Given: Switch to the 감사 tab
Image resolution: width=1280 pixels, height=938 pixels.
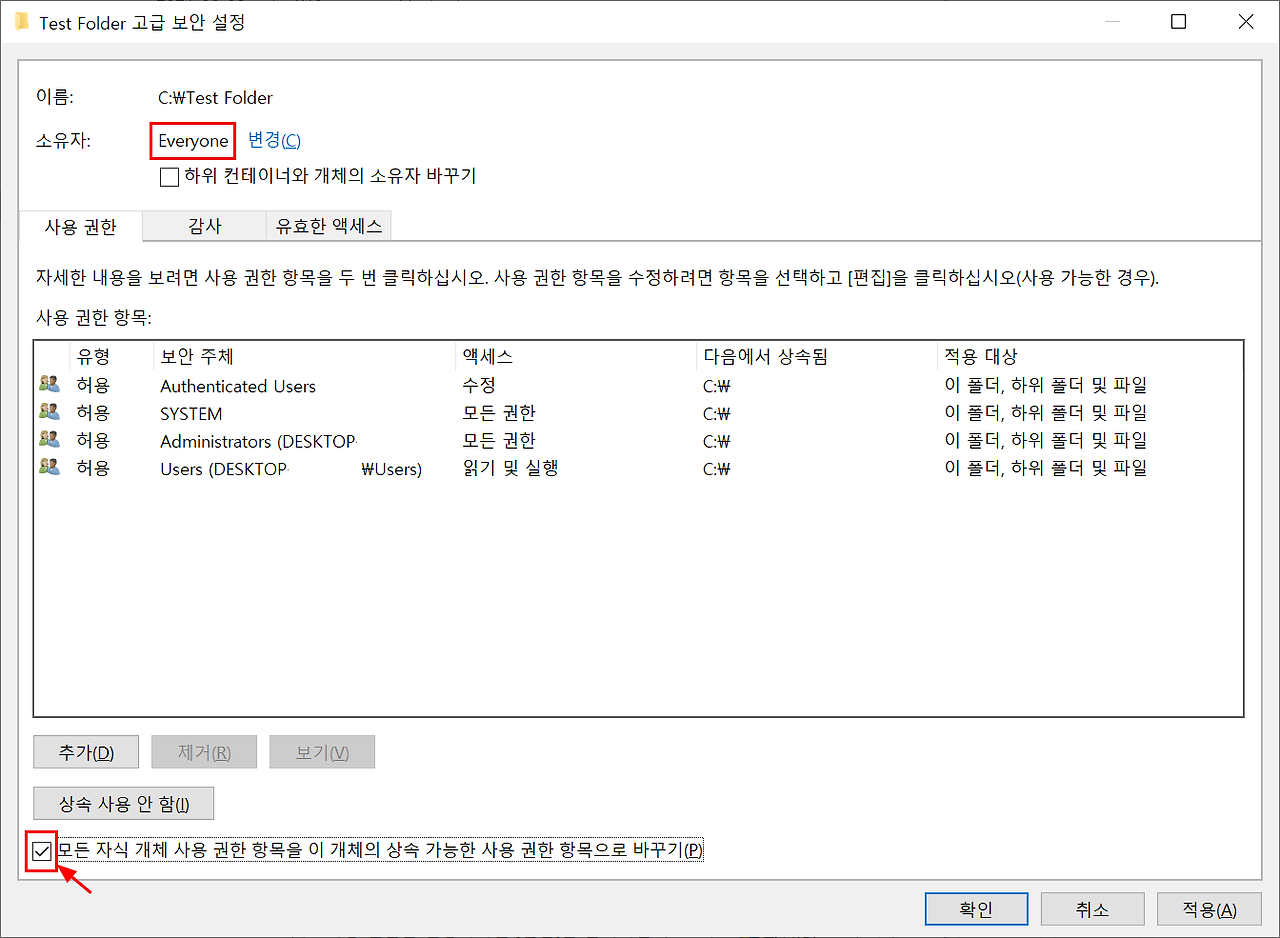Looking at the screenshot, I should (x=204, y=226).
